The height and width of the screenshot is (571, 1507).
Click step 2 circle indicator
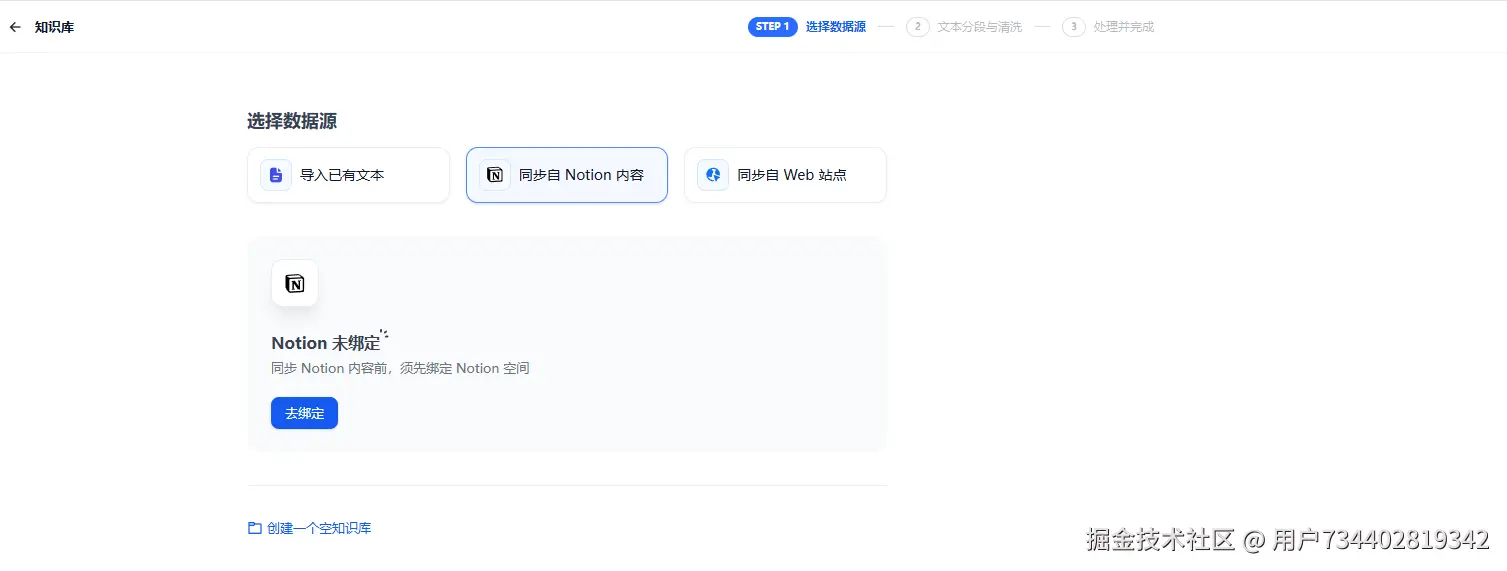[918, 27]
